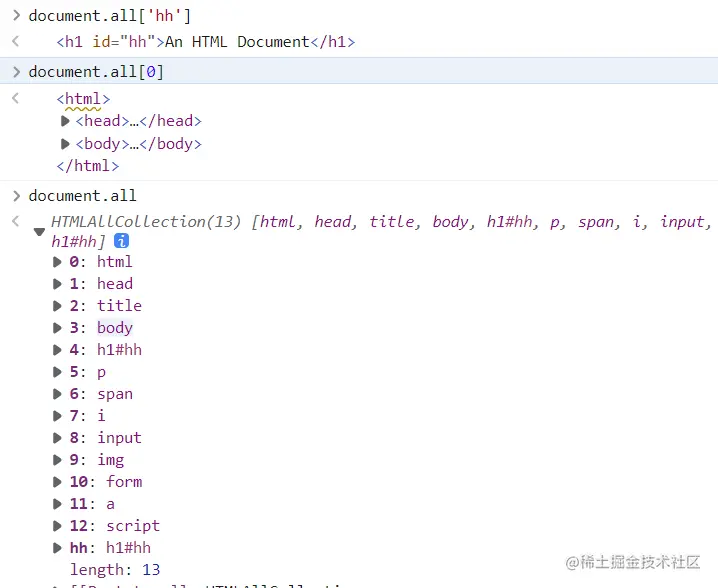Click h1#hh value of hh key
This screenshot has width=718, height=588.
pyautogui.click(x=128, y=548)
